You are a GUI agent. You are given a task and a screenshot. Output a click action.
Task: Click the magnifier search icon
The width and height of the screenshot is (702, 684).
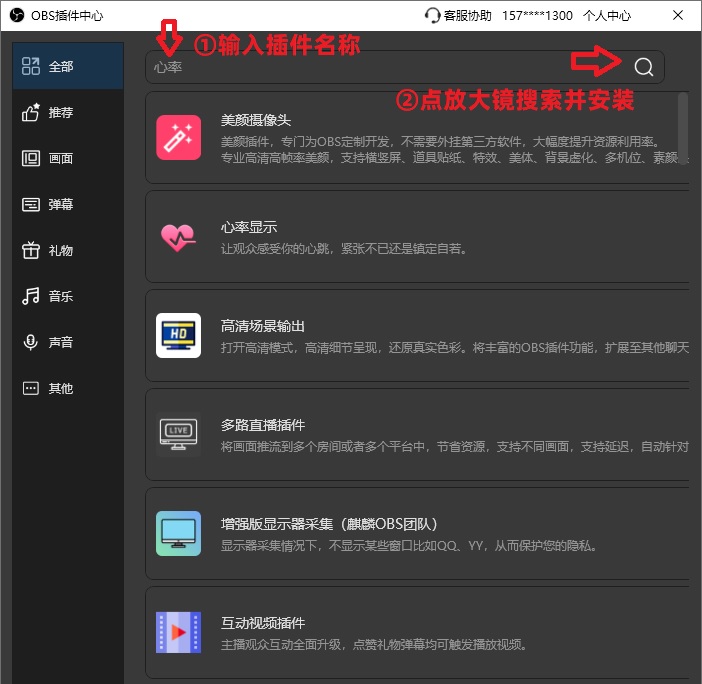click(643, 67)
